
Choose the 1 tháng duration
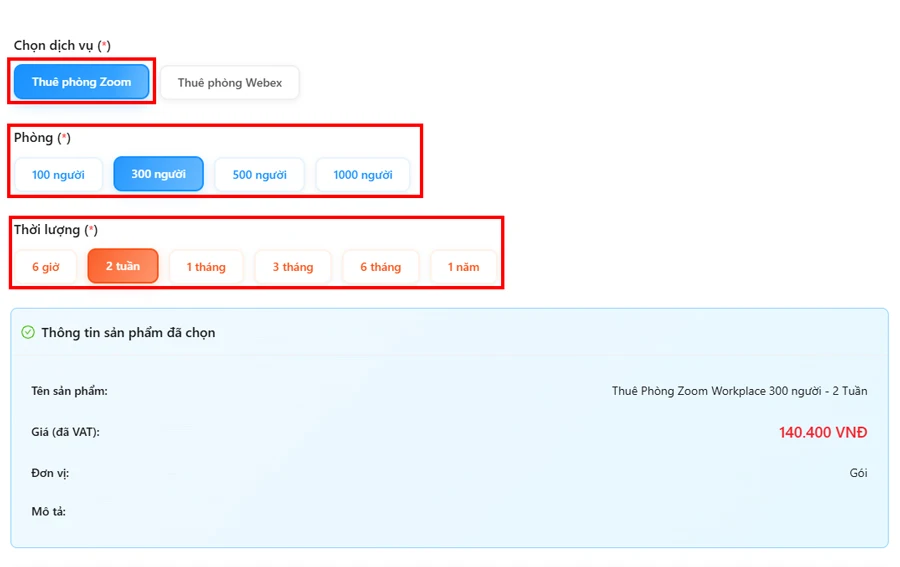pyautogui.click(x=206, y=267)
